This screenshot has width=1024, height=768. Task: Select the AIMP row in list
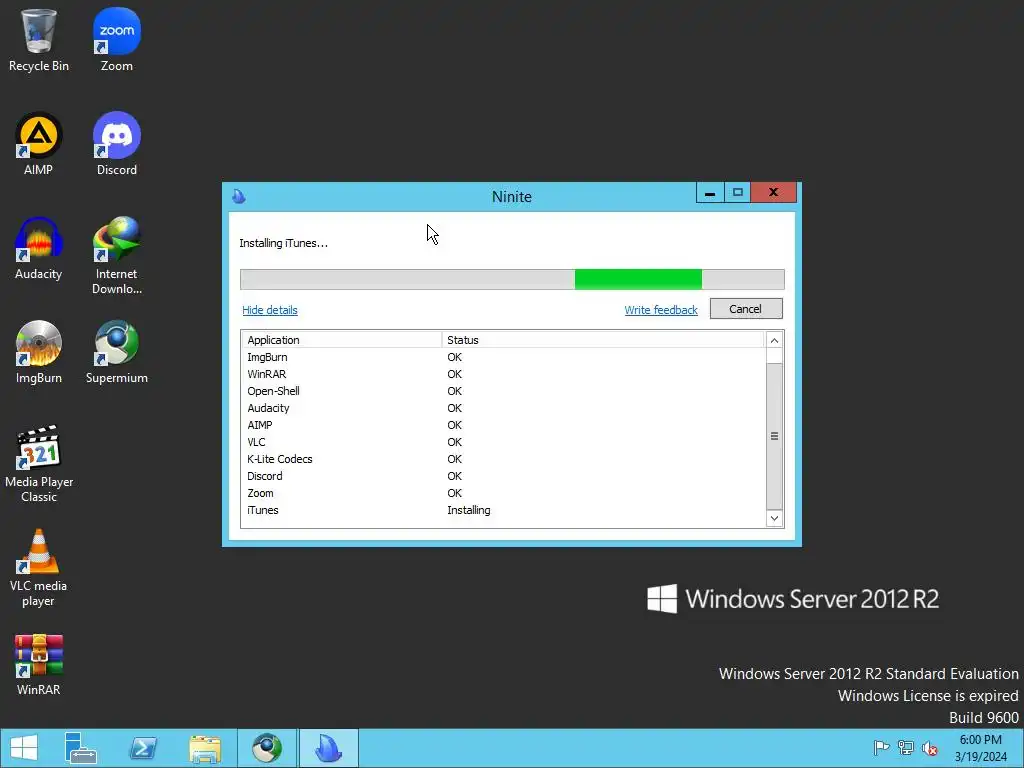point(503,425)
